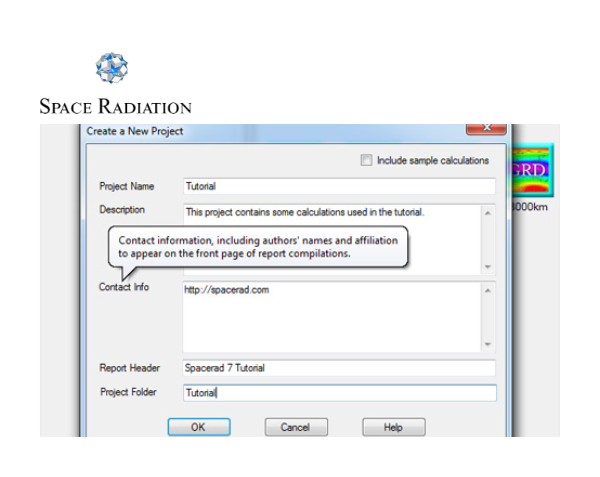Click into the Project Name field

click(339, 186)
